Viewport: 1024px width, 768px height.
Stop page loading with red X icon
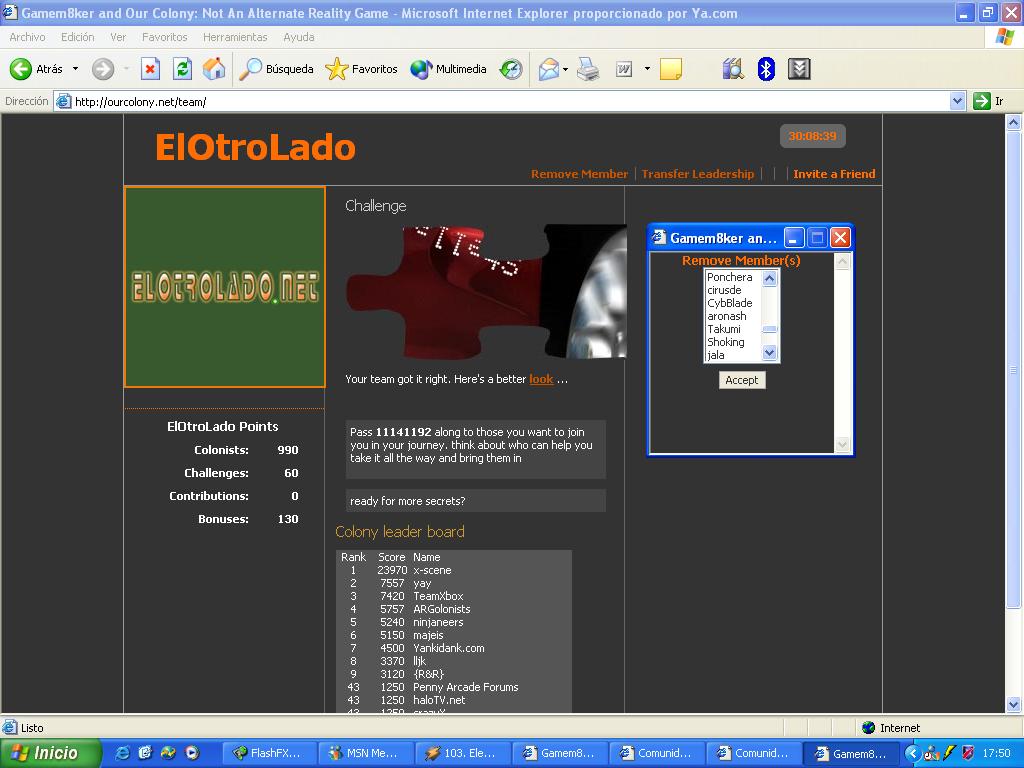[x=150, y=69]
